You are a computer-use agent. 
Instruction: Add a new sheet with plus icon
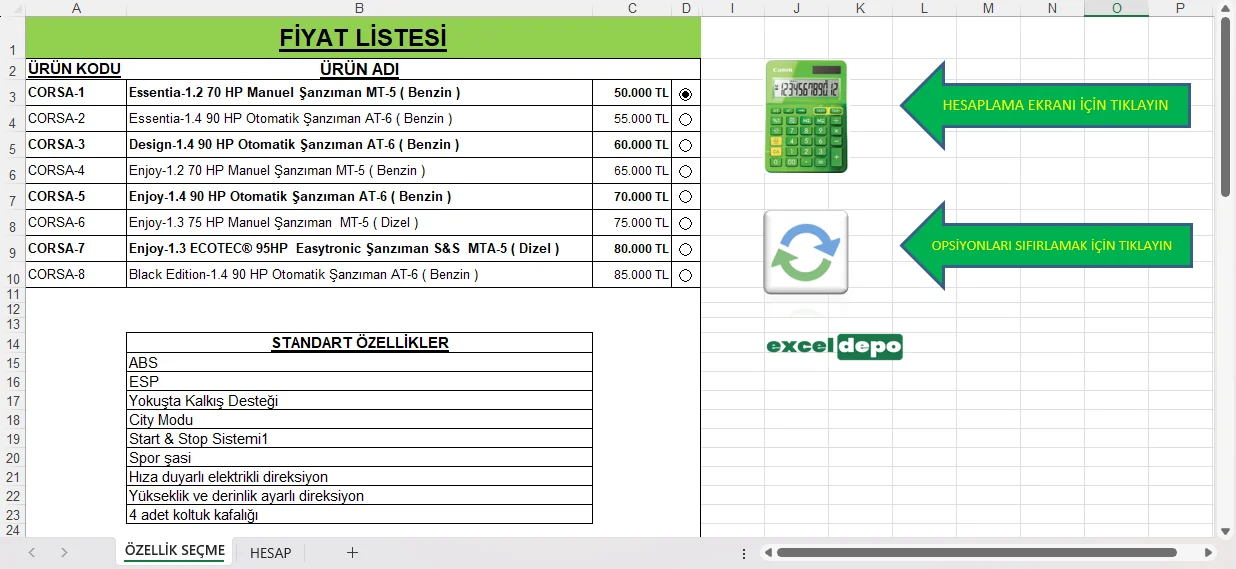(352, 552)
